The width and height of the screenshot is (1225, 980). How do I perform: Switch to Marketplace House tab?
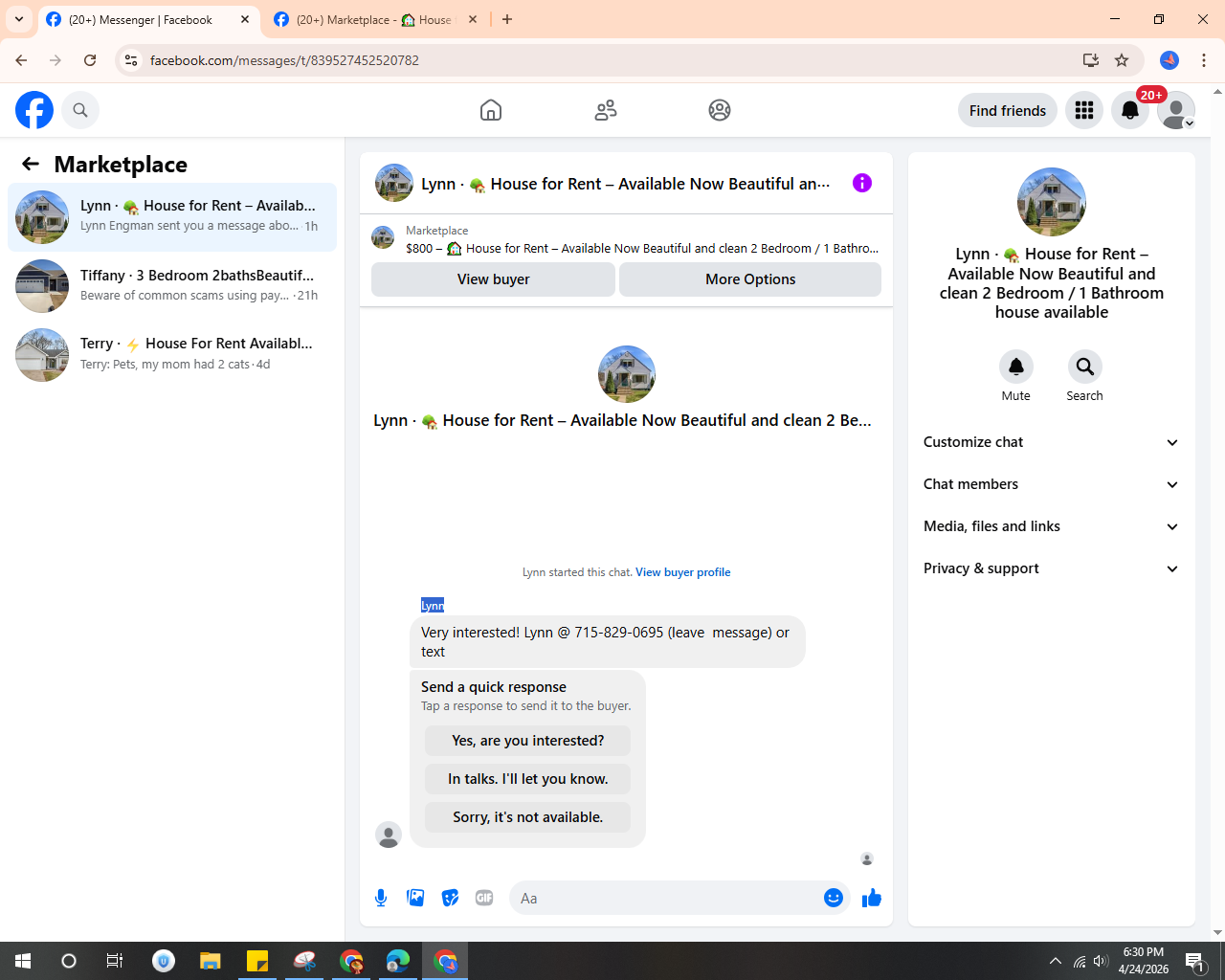(376, 20)
